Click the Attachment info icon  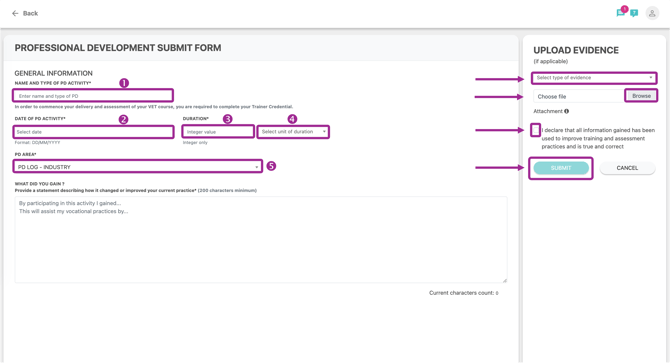[566, 111]
